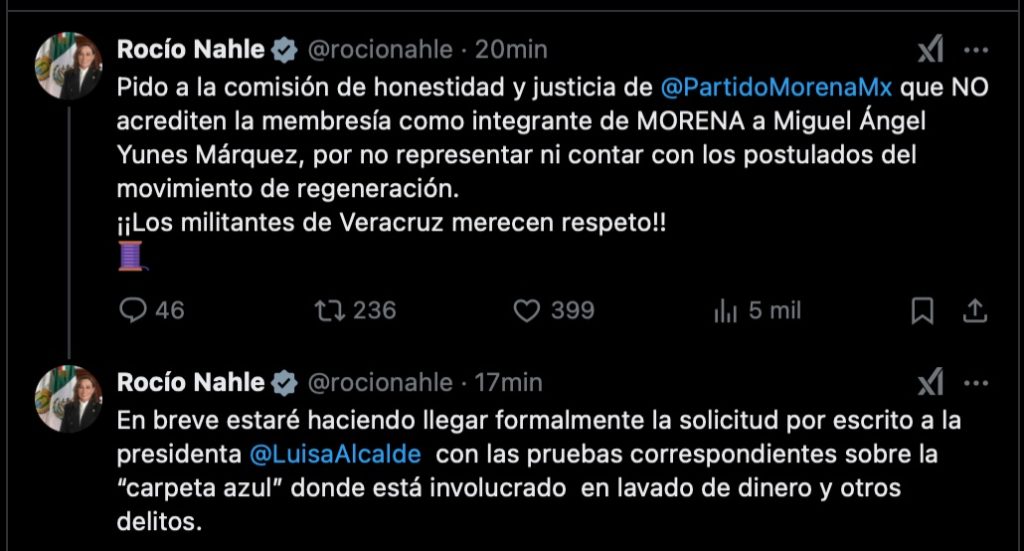The height and width of the screenshot is (551, 1024).
Task: Share the first tweet via share icon
Action: click(975, 311)
